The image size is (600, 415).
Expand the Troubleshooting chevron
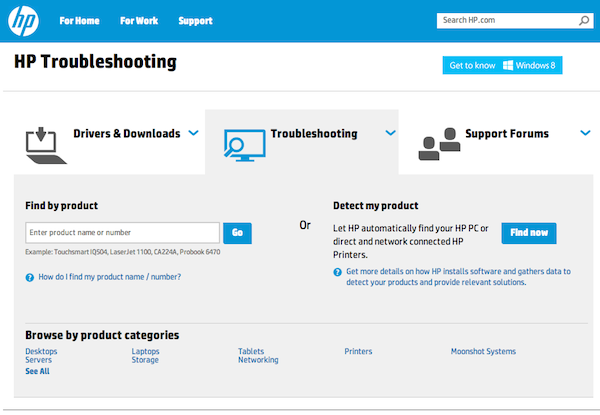[390, 133]
